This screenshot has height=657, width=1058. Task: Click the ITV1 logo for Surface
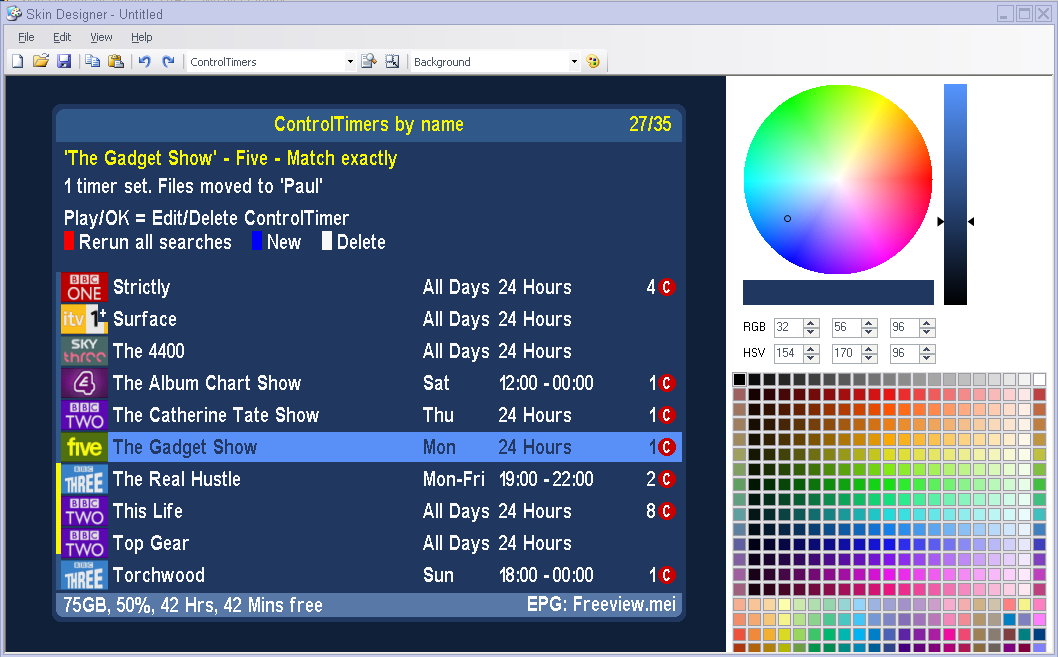tap(84, 319)
